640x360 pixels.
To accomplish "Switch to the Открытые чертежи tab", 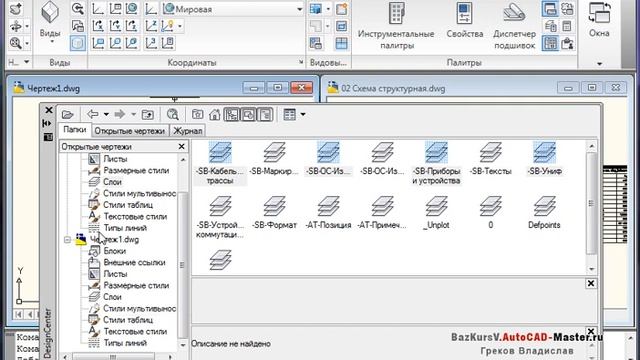I will coord(129,131).
